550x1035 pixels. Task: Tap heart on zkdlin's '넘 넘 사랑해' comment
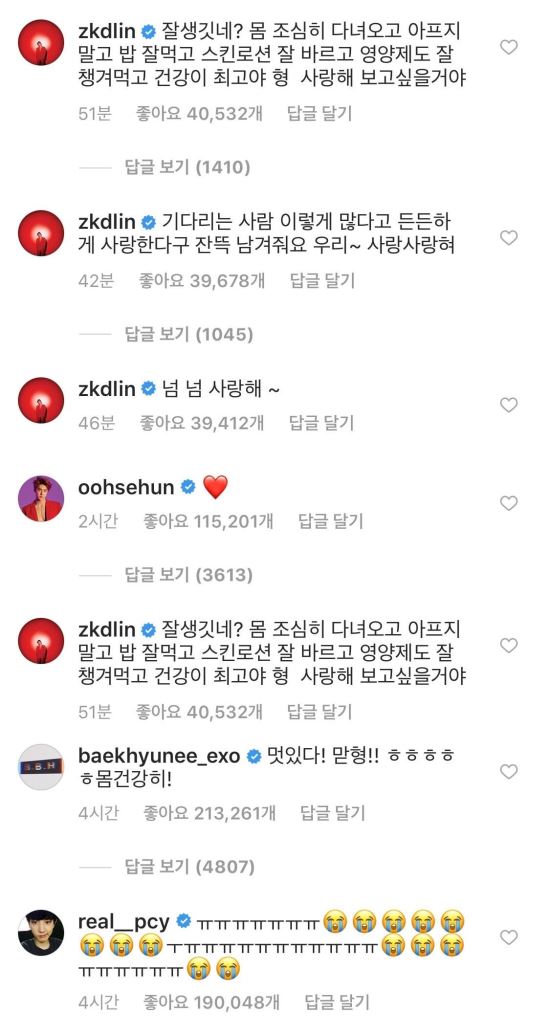(x=508, y=405)
